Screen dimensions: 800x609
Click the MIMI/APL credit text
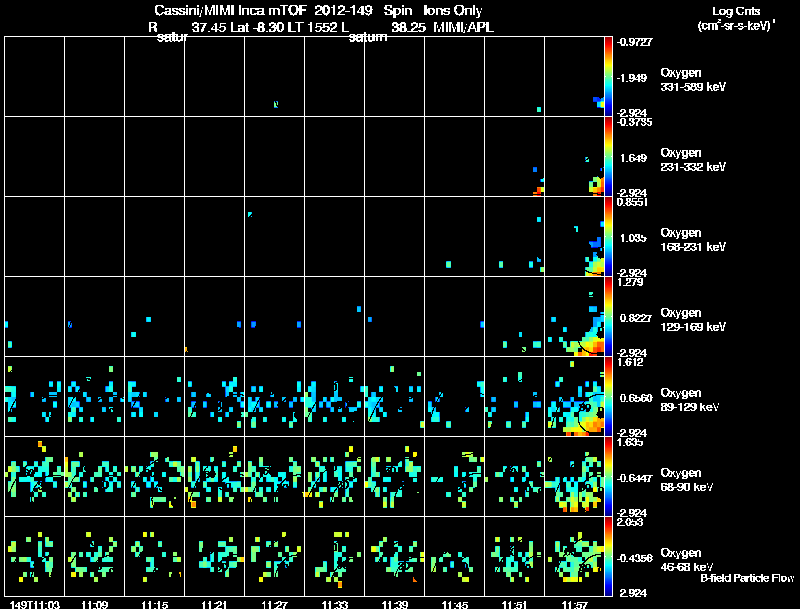pyautogui.click(x=463, y=27)
